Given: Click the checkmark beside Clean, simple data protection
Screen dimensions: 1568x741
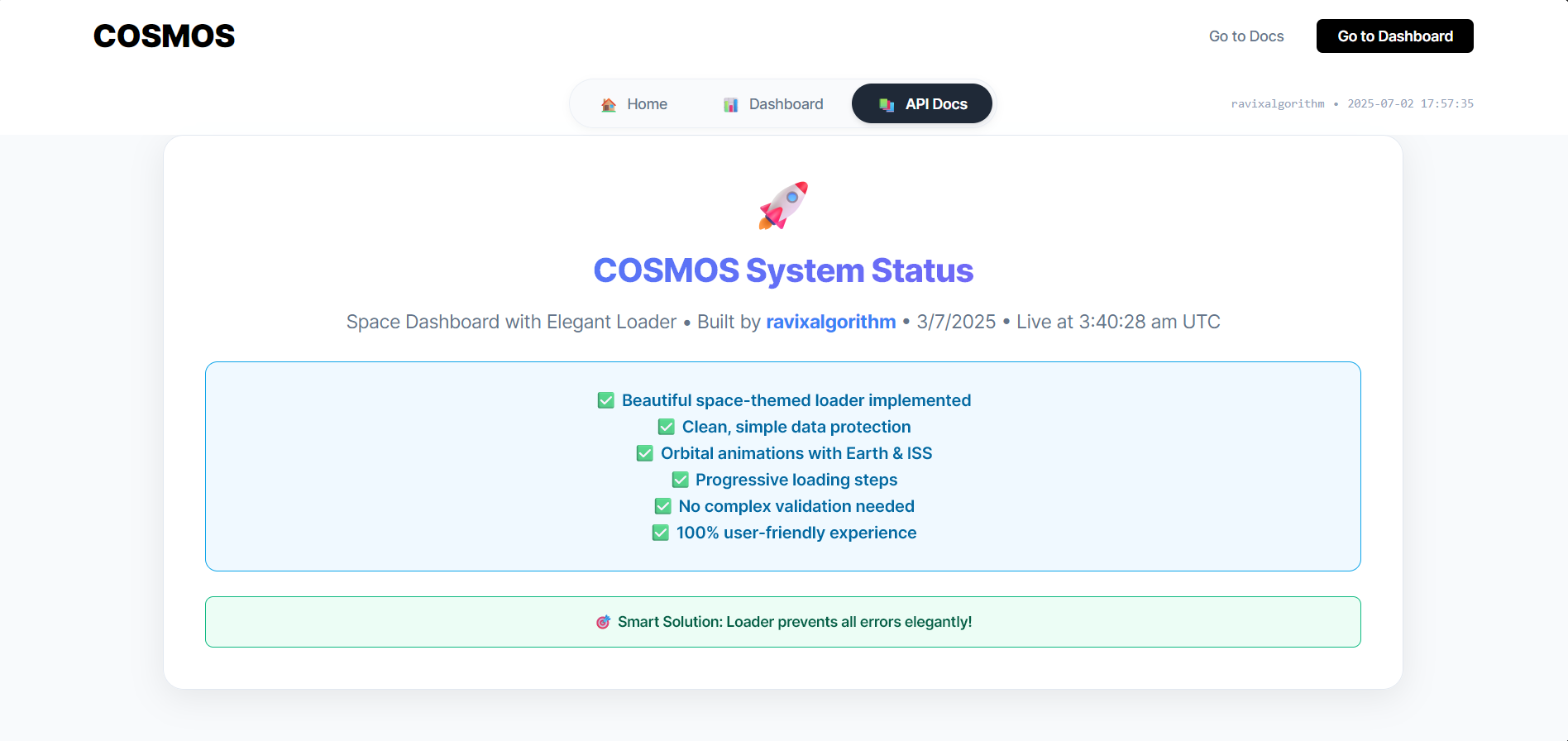Looking at the screenshot, I should pos(667,428).
